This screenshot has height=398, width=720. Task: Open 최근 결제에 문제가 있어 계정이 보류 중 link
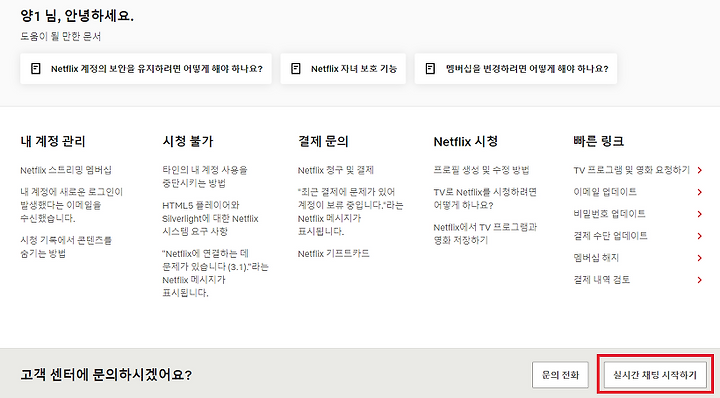350,212
